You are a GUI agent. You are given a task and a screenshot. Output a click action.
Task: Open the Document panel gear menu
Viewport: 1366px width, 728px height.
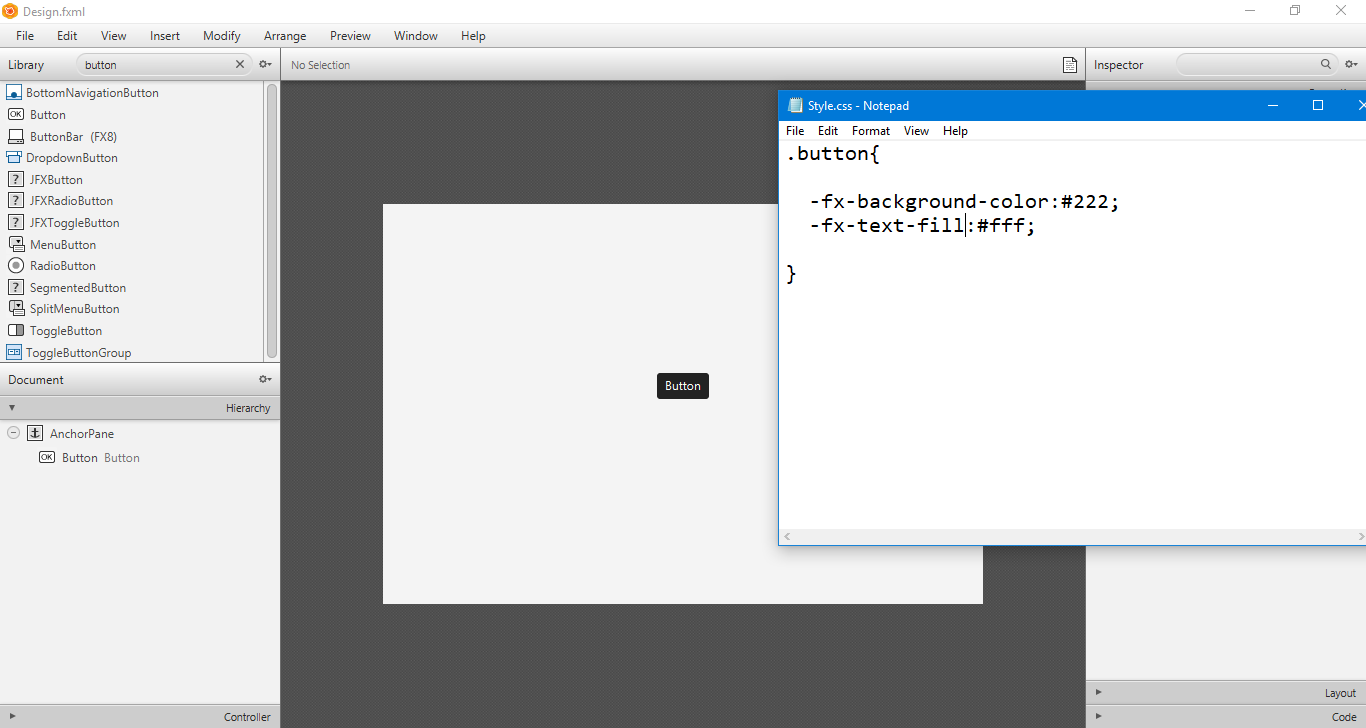264,379
